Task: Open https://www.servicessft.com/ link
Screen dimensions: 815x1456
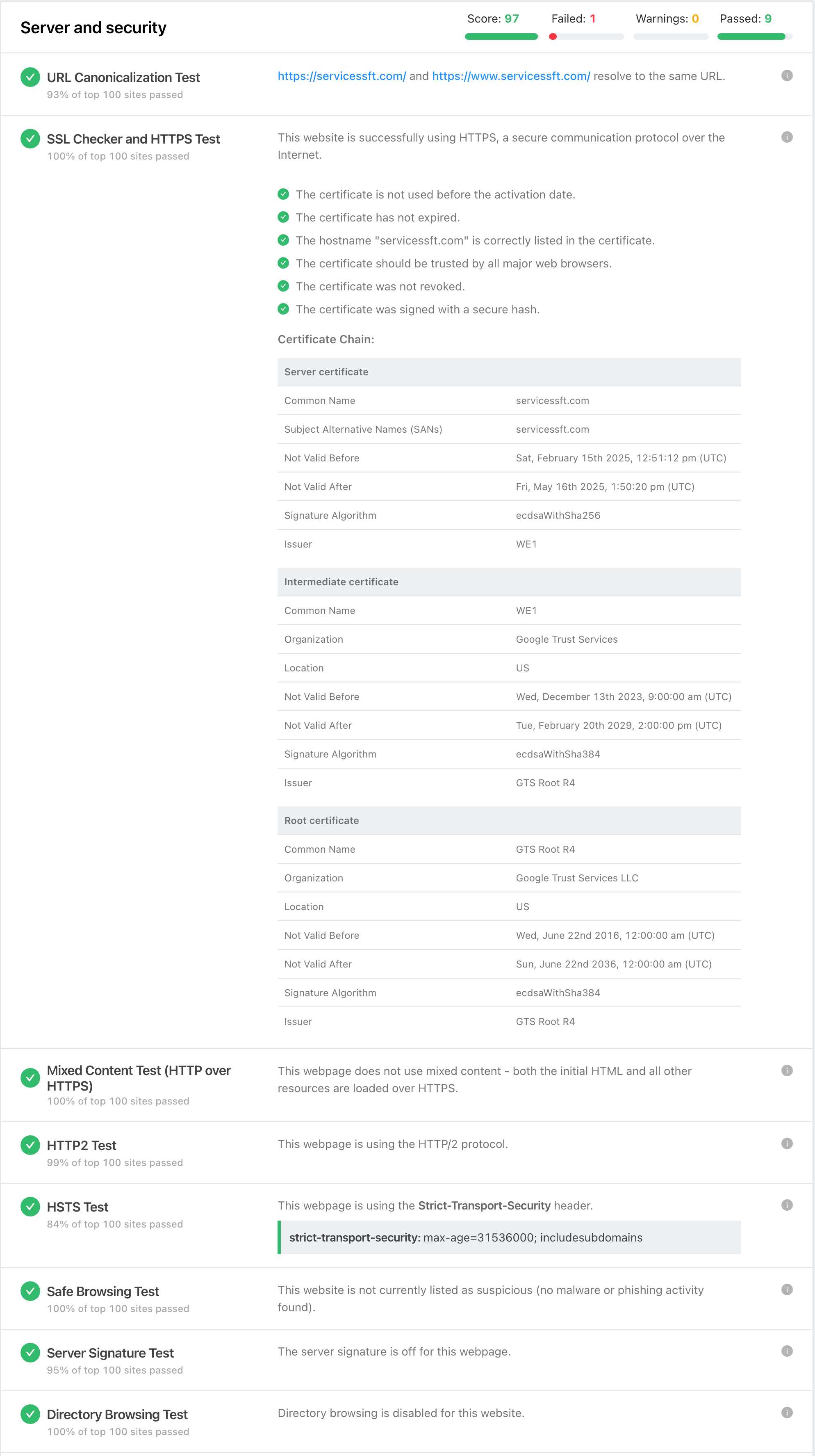Action: click(x=511, y=76)
